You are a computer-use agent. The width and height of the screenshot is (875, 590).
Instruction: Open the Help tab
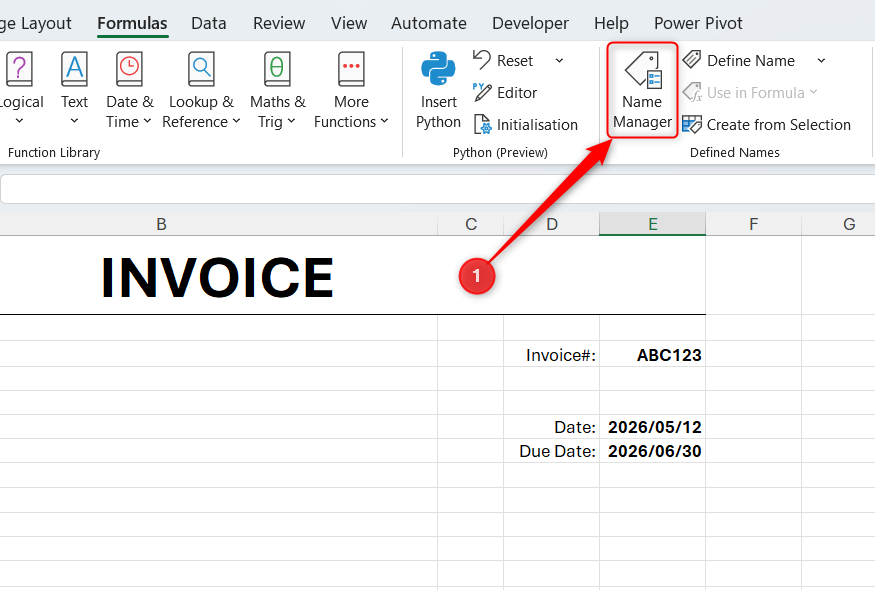(611, 23)
